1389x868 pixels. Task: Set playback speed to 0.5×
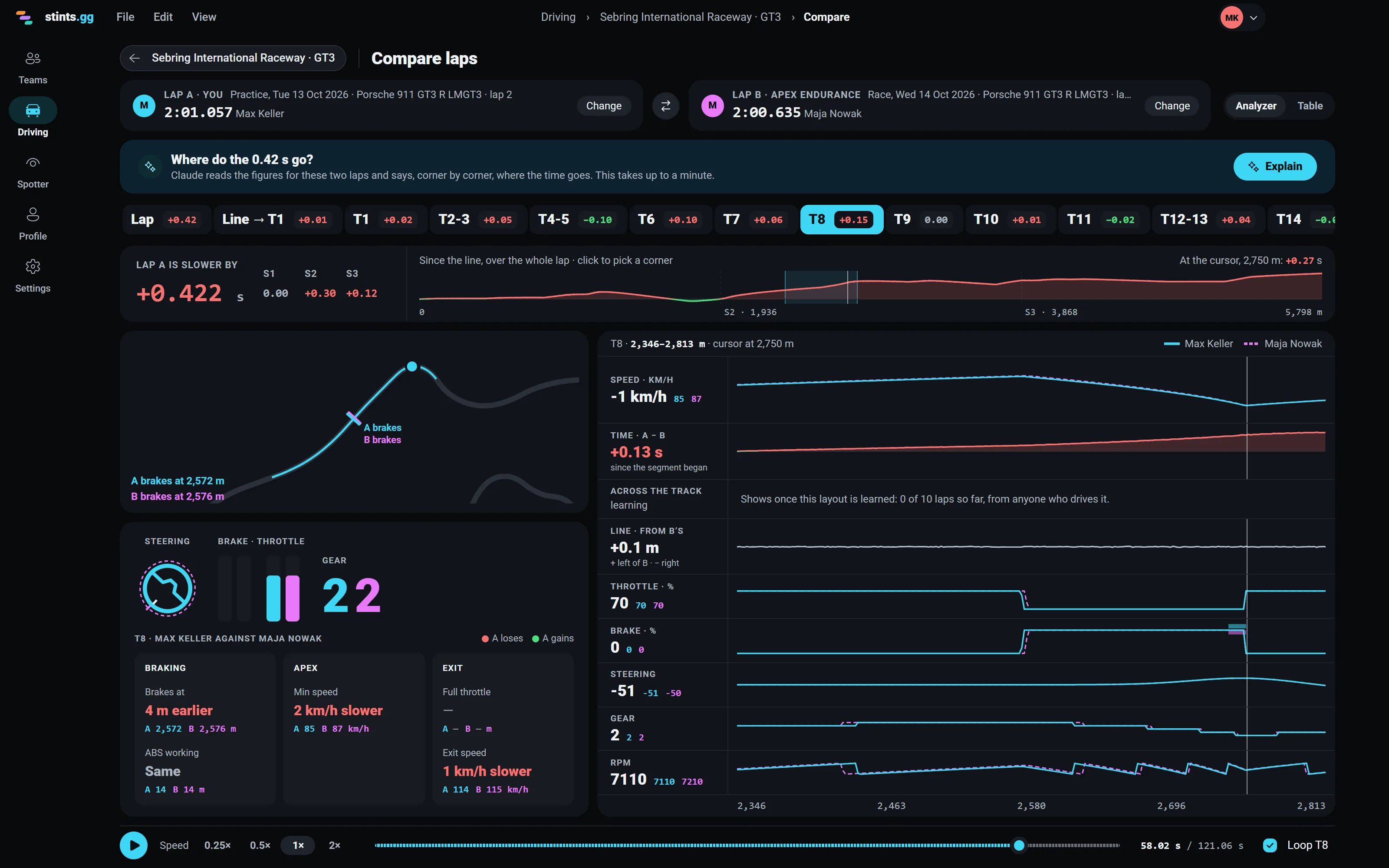(260, 845)
